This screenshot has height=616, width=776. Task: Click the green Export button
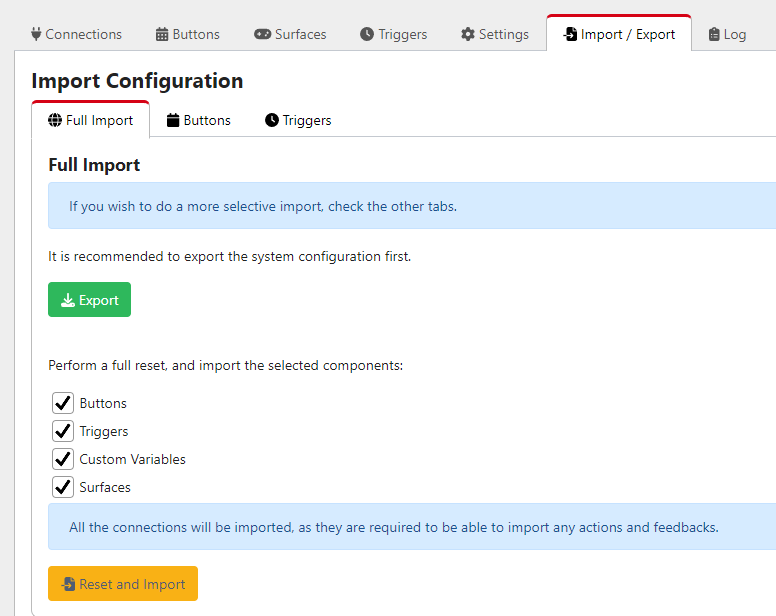pyautogui.click(x=90, y=300)
